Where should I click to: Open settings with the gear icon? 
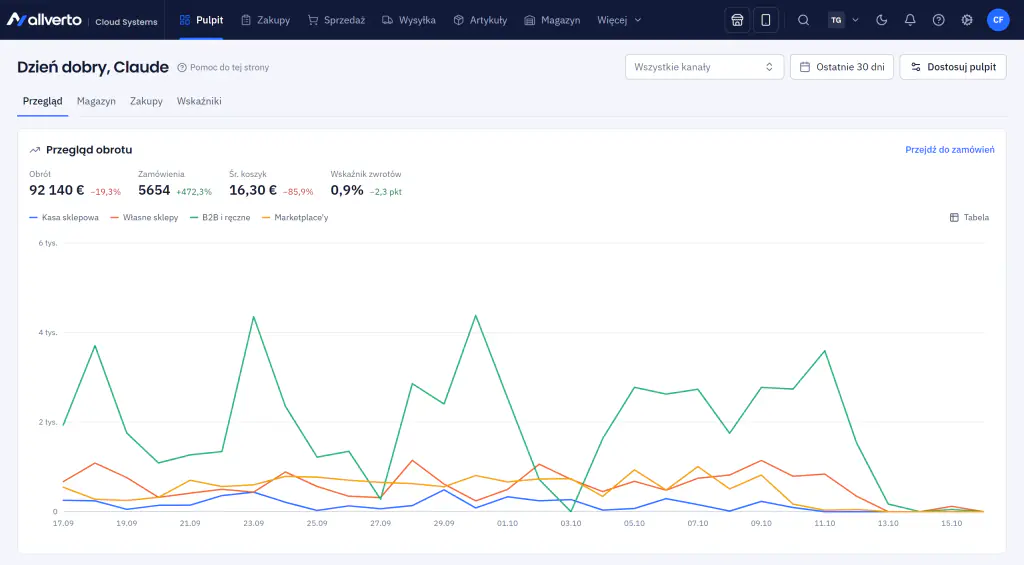(x=967, y=20)
